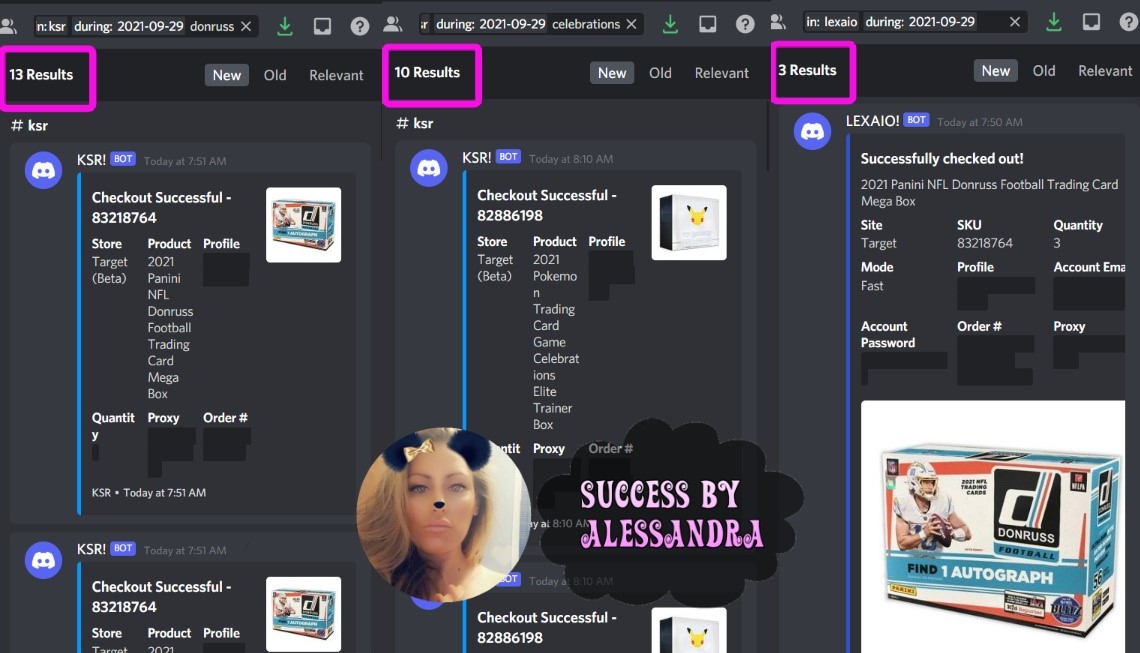Viewport: 1140px width, 653px height.
Task: Click download icon in celebrations search panel
Action: coord(670,24)
